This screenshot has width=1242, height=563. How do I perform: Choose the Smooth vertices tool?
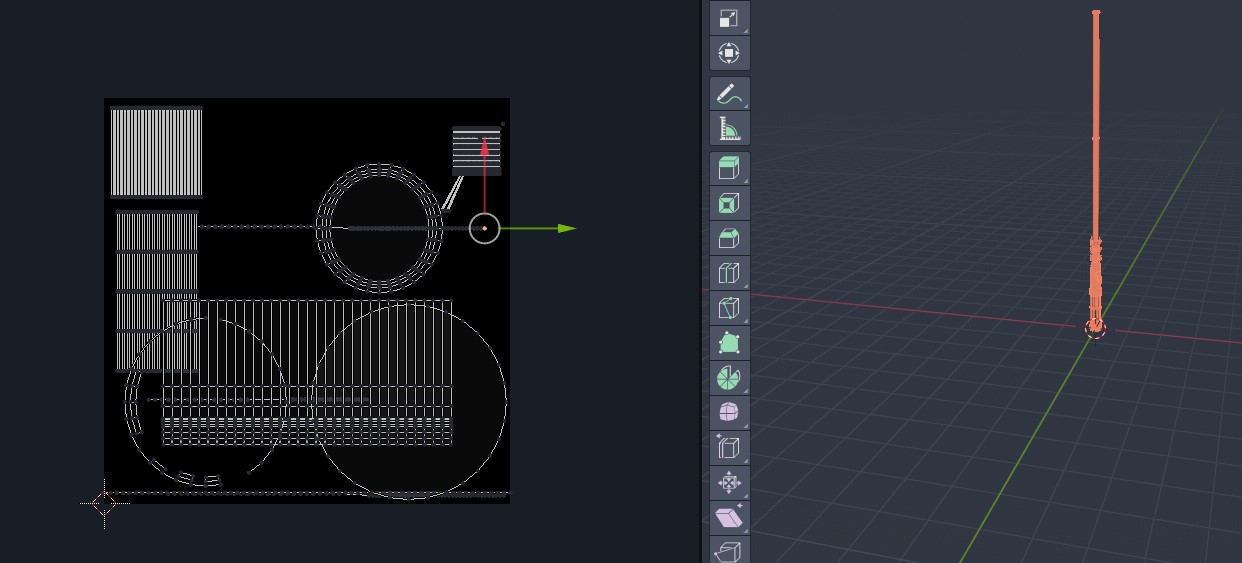729,413
